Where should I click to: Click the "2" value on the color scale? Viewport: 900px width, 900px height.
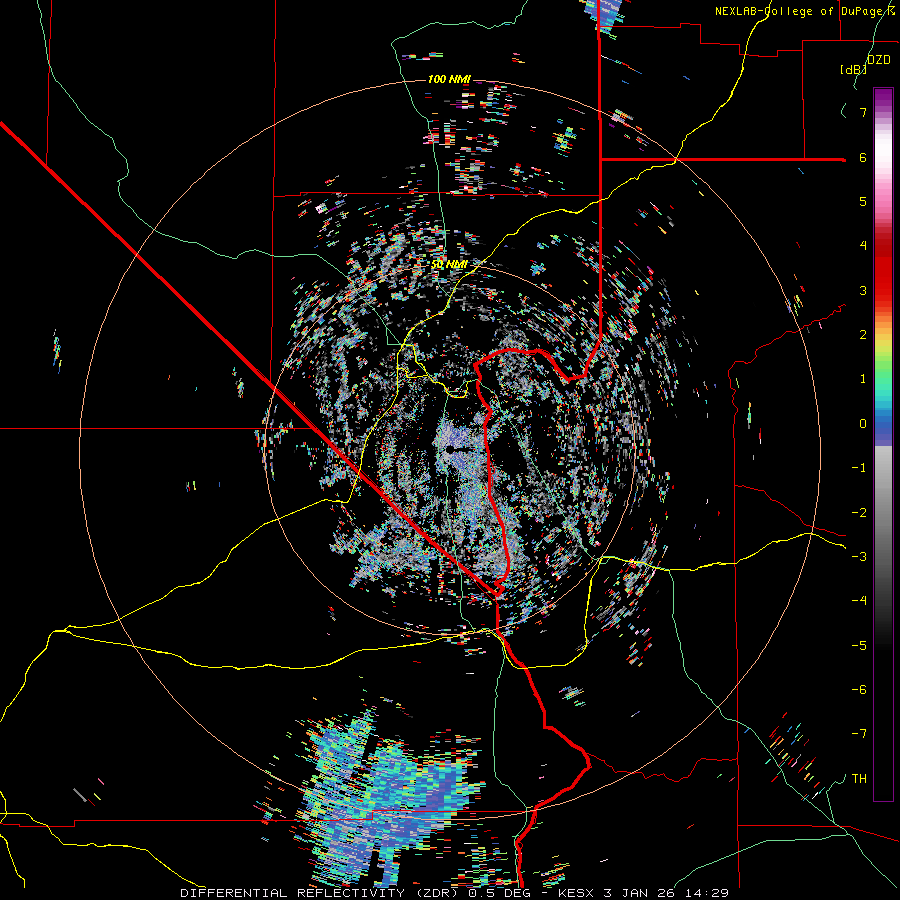[863, 335]
